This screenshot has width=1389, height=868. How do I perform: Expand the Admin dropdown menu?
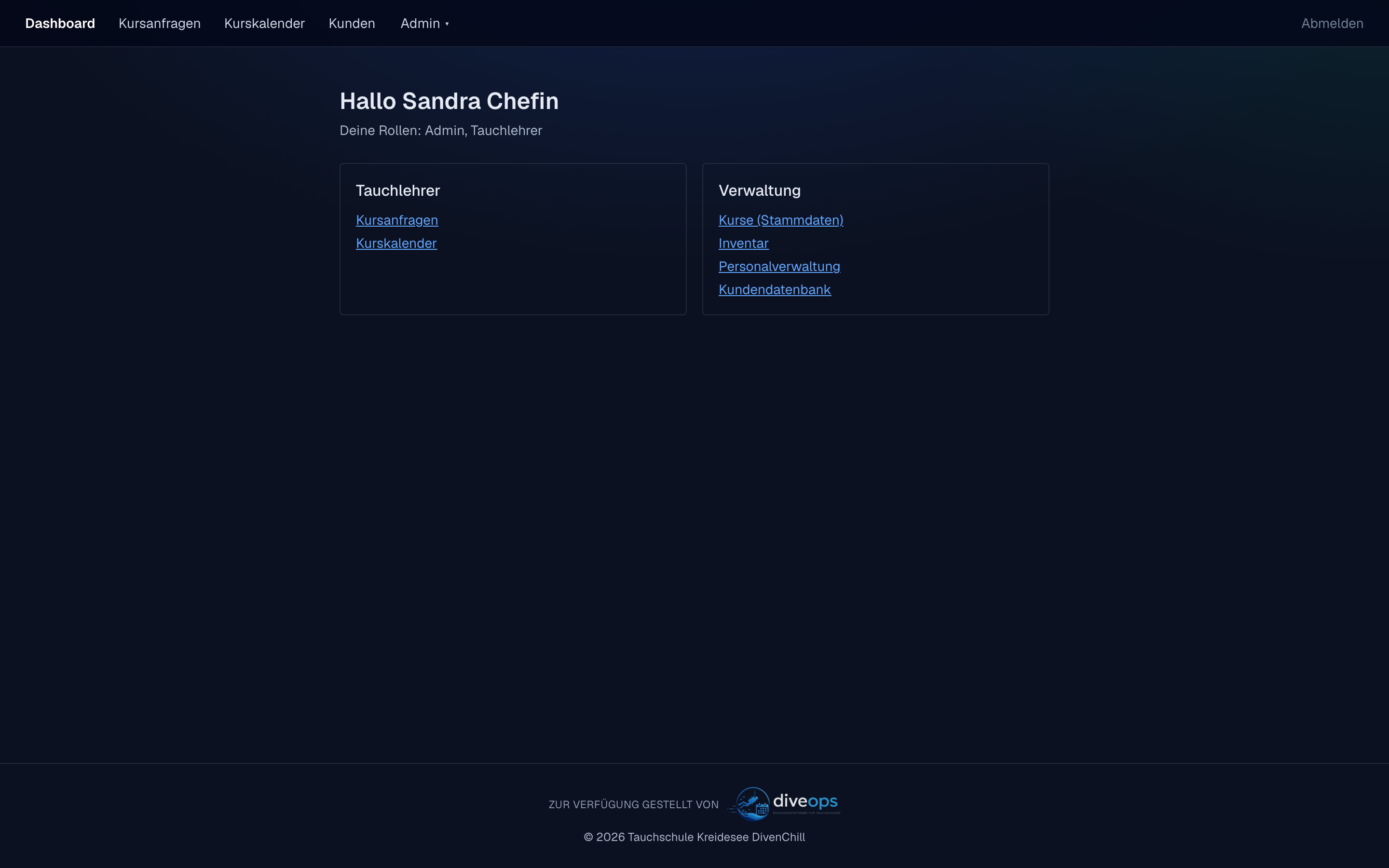[424, 24]
